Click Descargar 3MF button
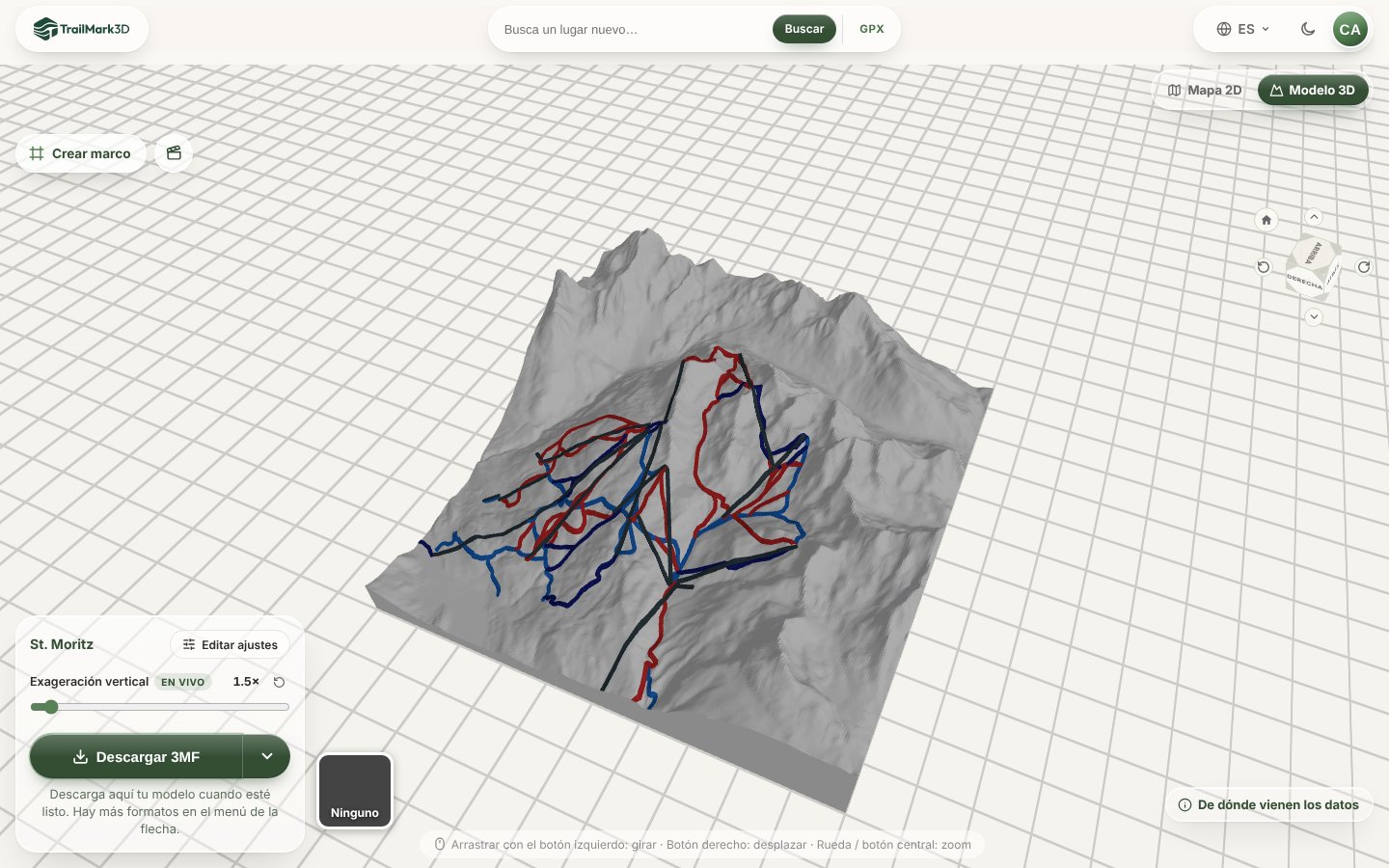This screenshot has width=1389, height=868. click(x=136, y=757)
